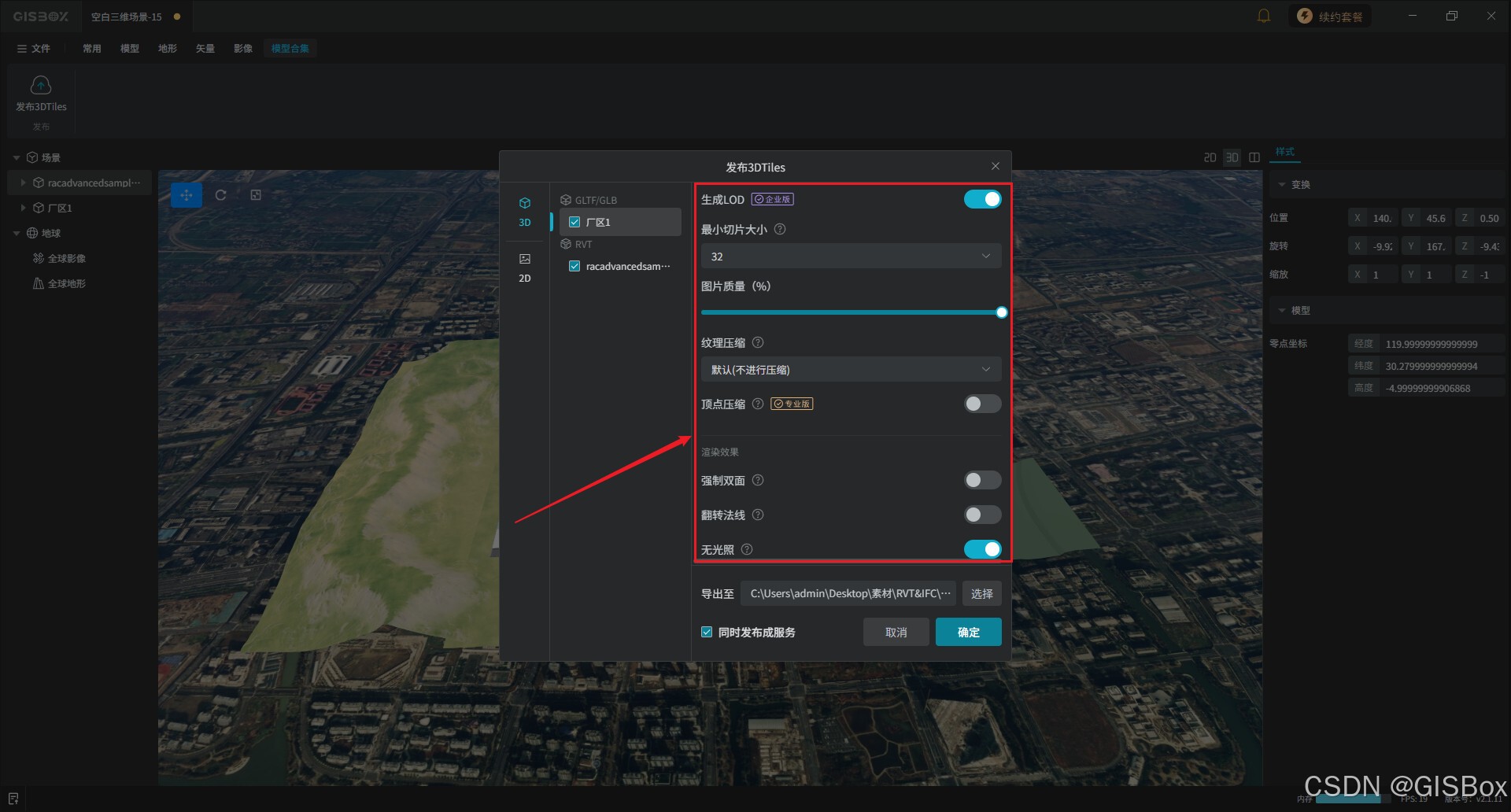Select the 模型合集 tab
Screen dimensions: 1511x812
click(x=290, y=48)
